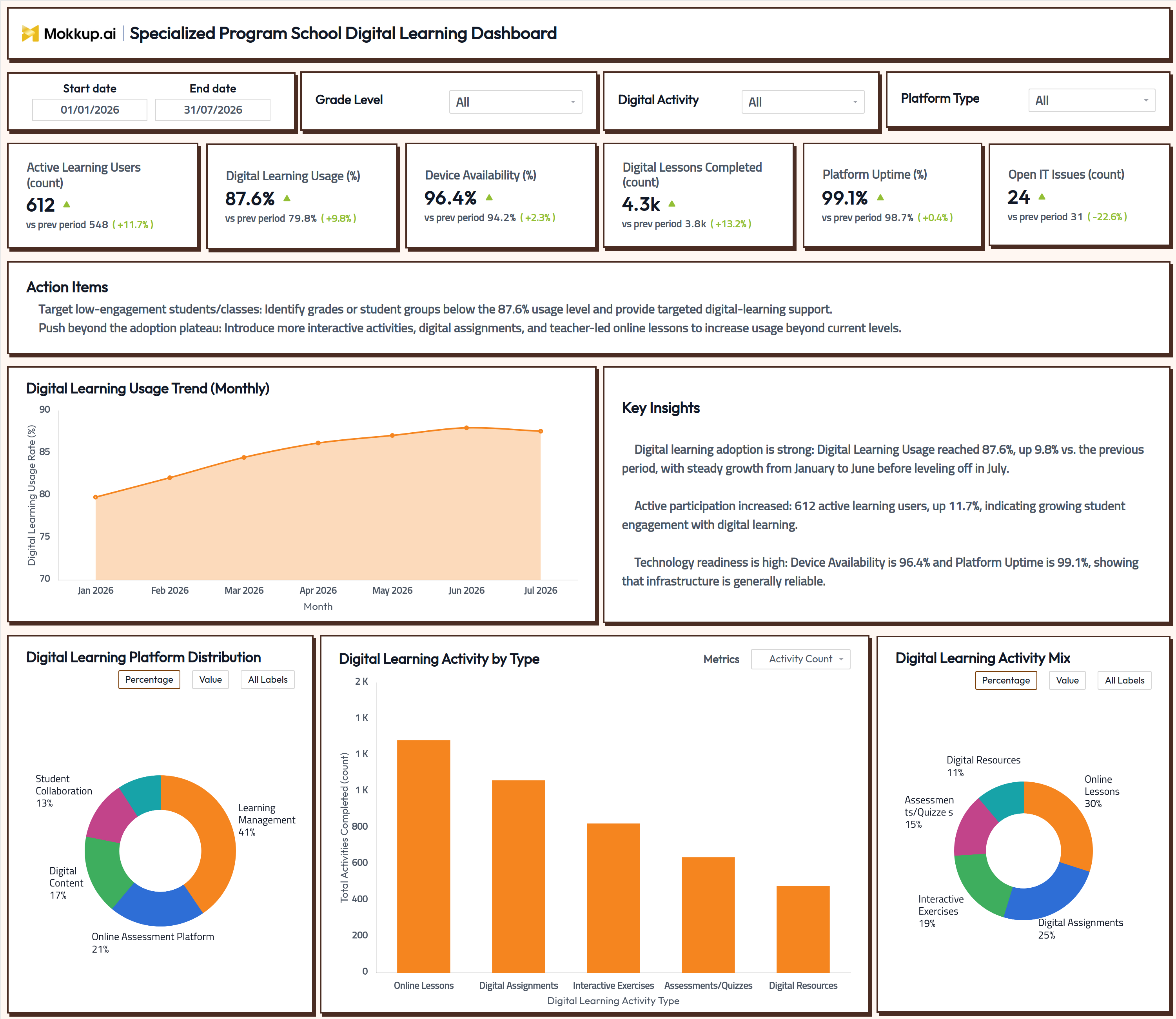Image resolution: width=1176 pixels, height=1019 pixels.
Task: Click the Jun 2026 peak data point
Action: [466, 428]
